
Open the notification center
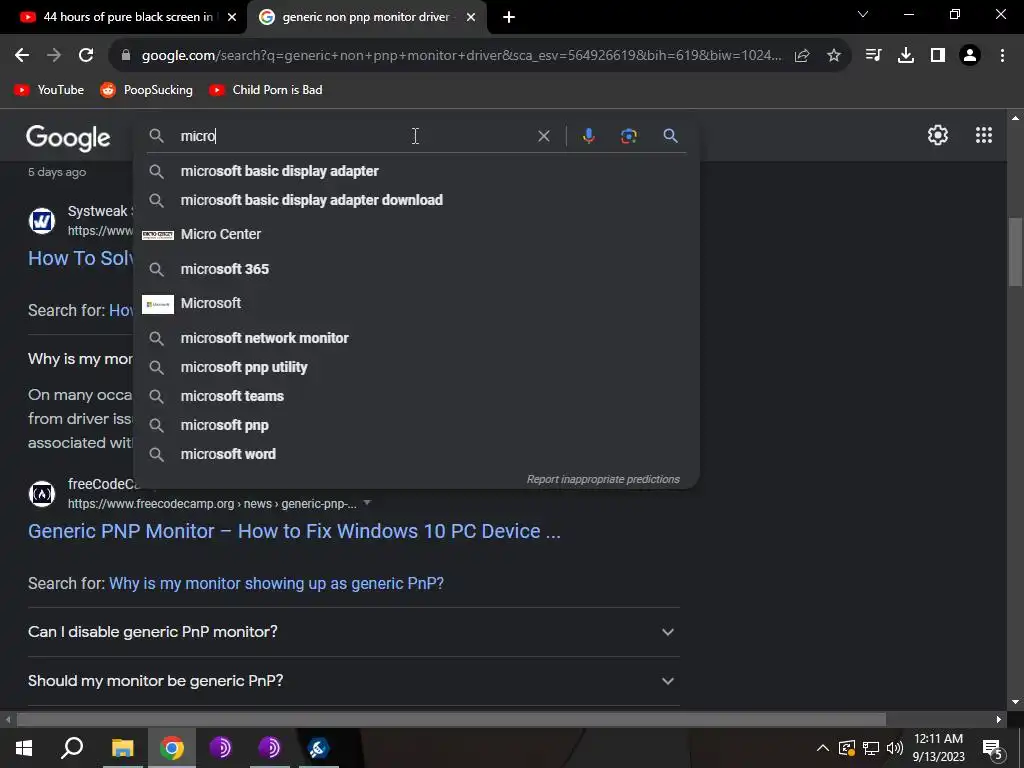[x=993, y=749]
